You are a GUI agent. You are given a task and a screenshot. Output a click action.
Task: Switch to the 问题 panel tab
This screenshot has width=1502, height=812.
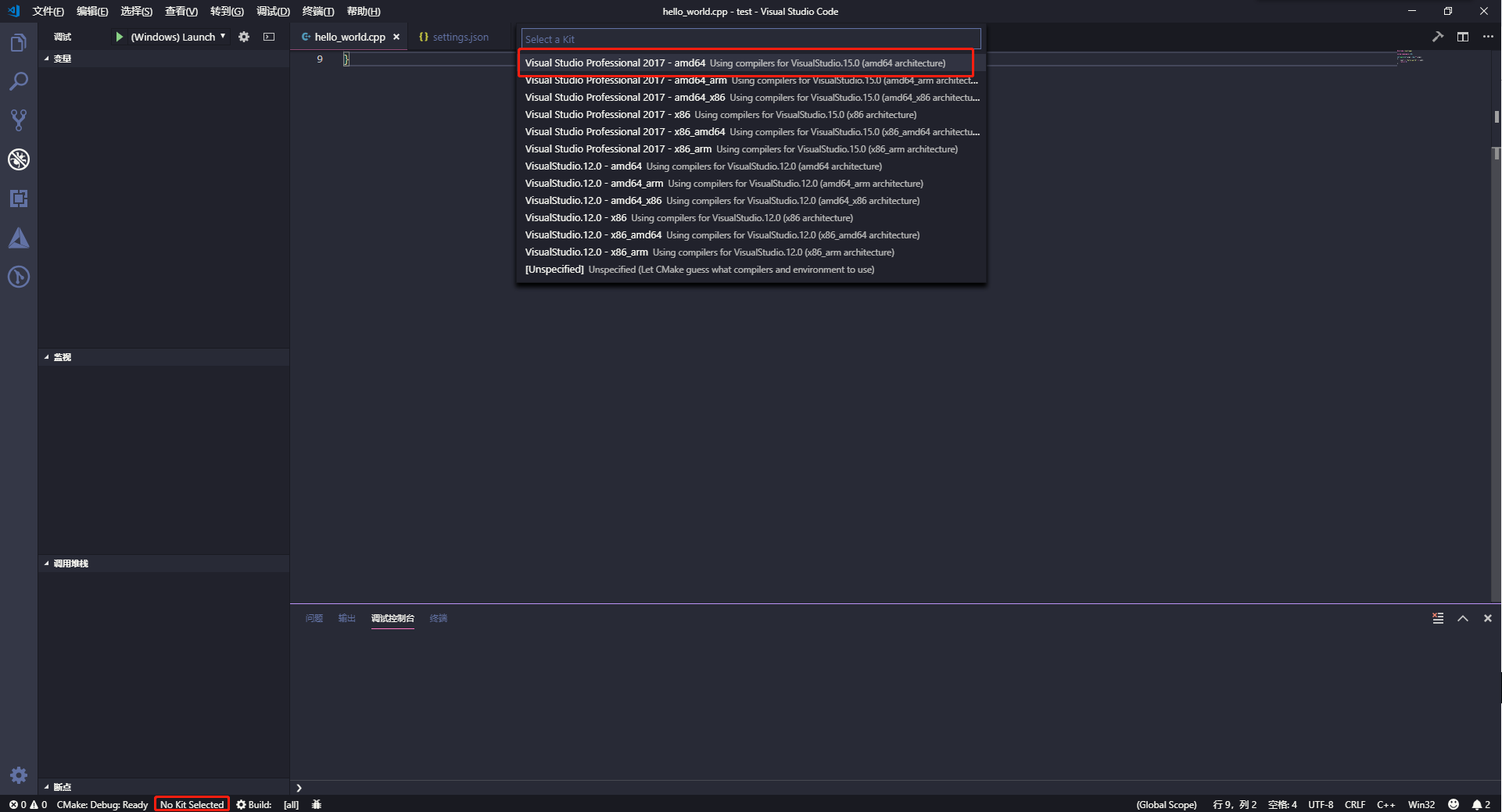click(314, 618)
